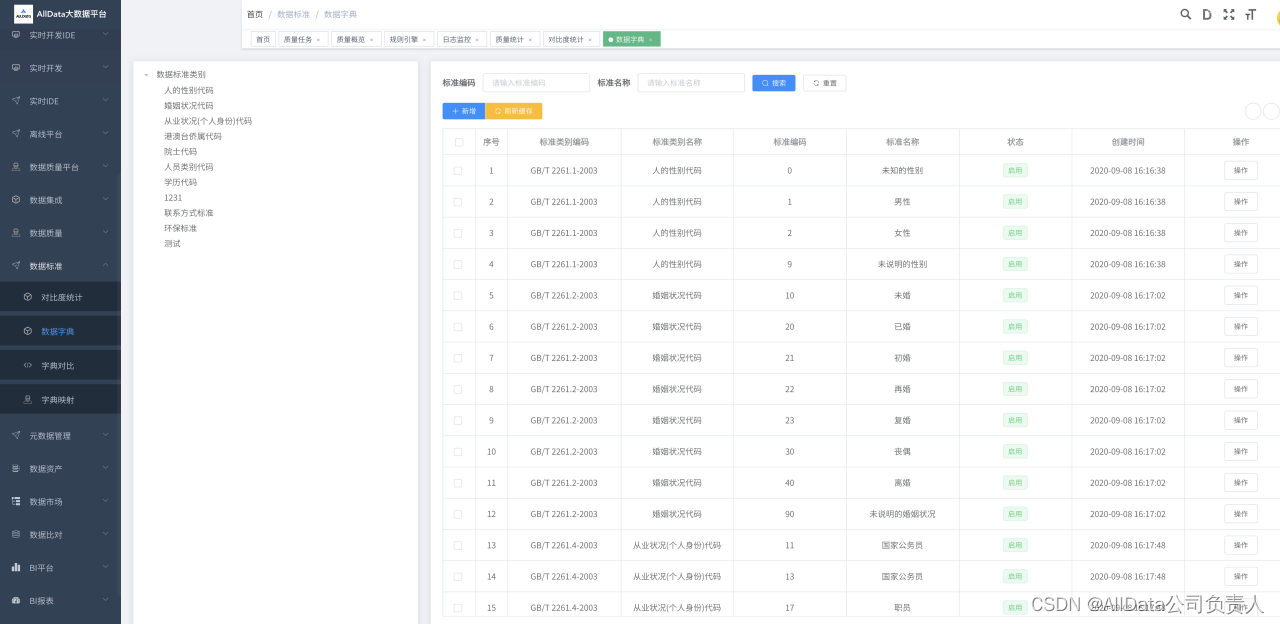Open the documentation D icon in header
Screen dimensions: 1280x624
(x=1207, y=14)
